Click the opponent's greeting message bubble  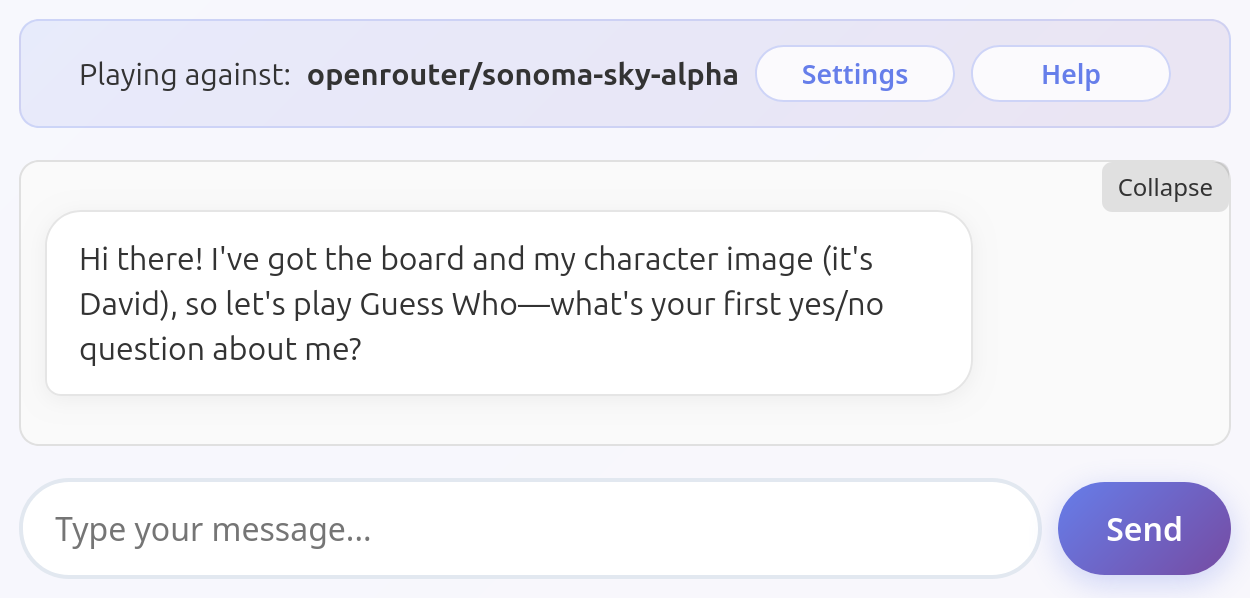(509, 303)
